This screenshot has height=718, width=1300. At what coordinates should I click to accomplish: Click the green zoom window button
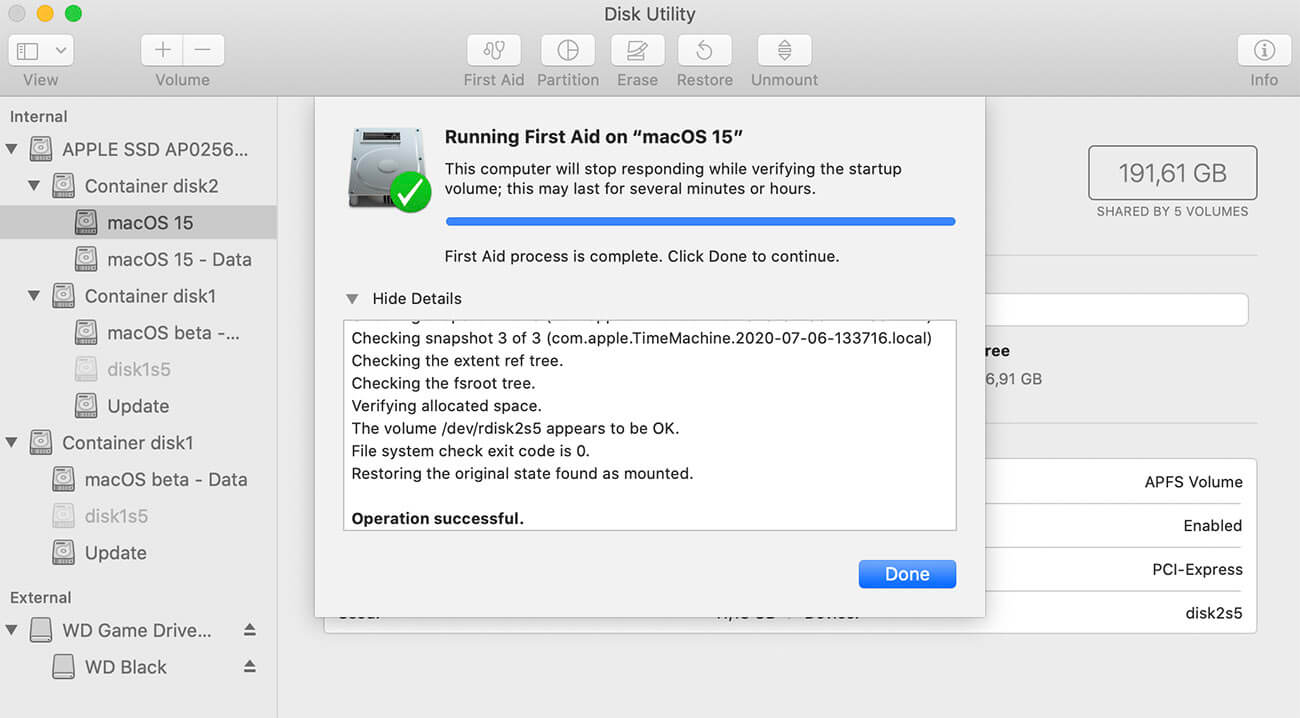73,14
